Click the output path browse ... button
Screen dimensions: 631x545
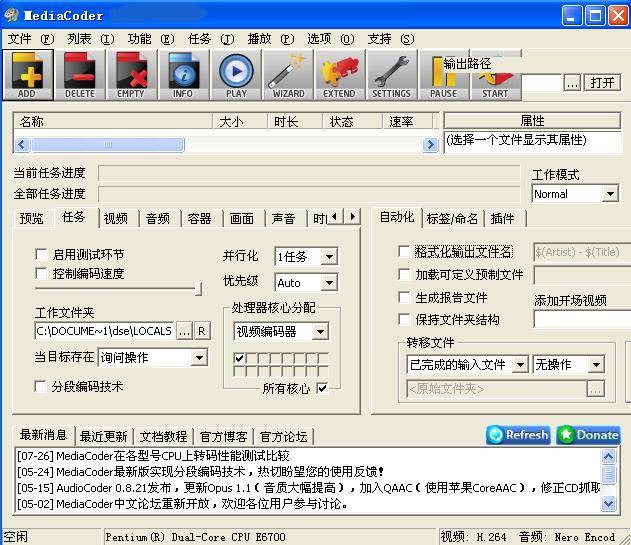pyautogui.click(x=572, y=83)
